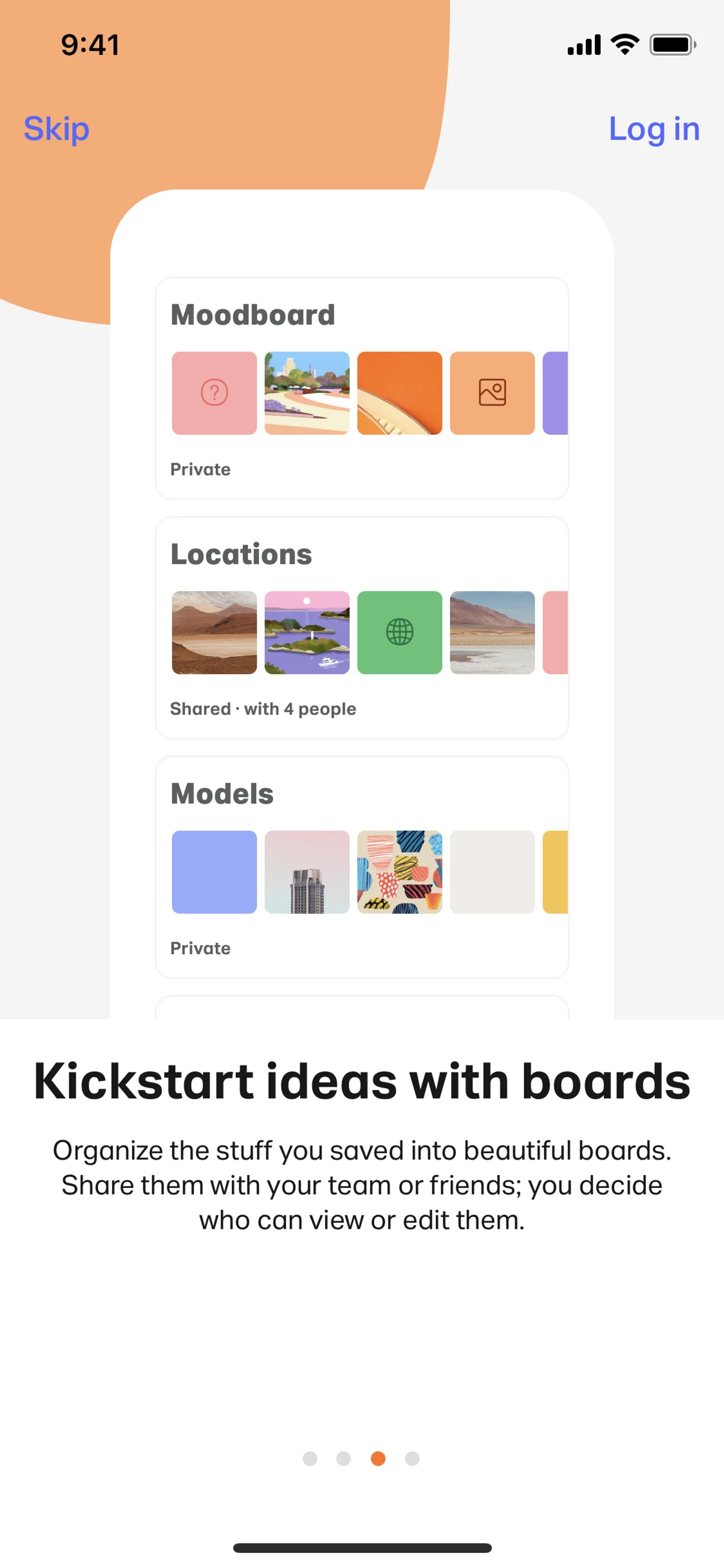Open the park landscape illustration in Moodboard
This screenshot has width=724, height=1568.
[x=307, y=393]
